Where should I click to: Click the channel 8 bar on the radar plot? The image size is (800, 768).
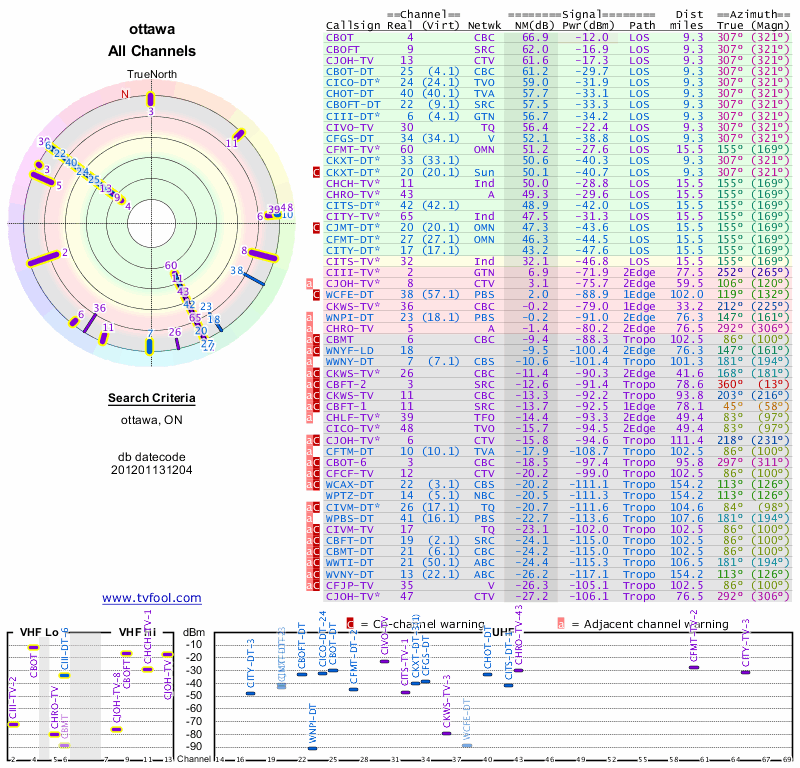click(263, 255)
